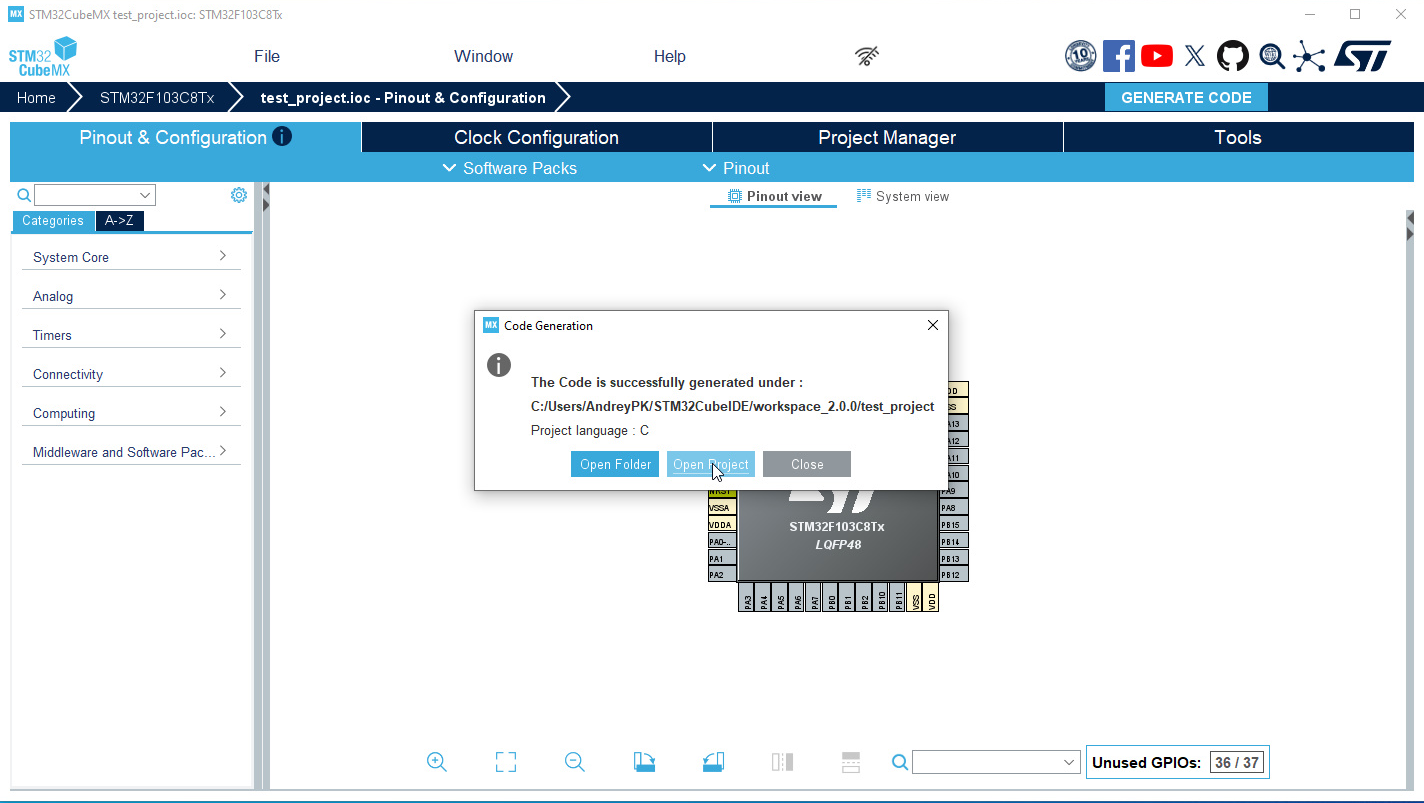The image size is (1424, 803).
Task: Expand the System Core category
Action: click(x=131, y=257)
